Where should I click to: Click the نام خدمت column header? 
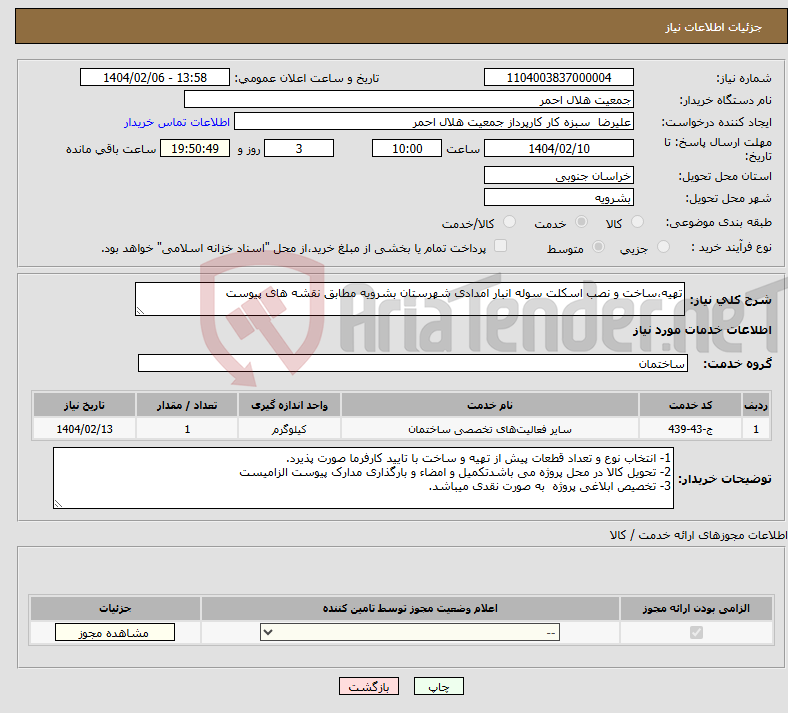[x=489, y=405]
